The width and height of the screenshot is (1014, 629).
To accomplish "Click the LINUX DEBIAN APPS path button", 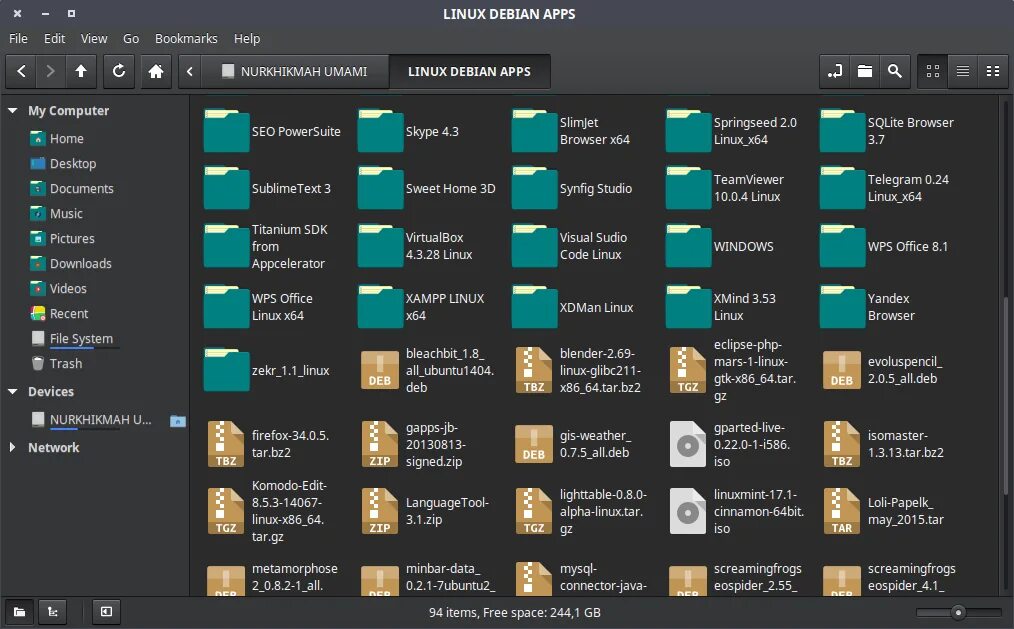I will pyautogui.click(x=469, y=71).
